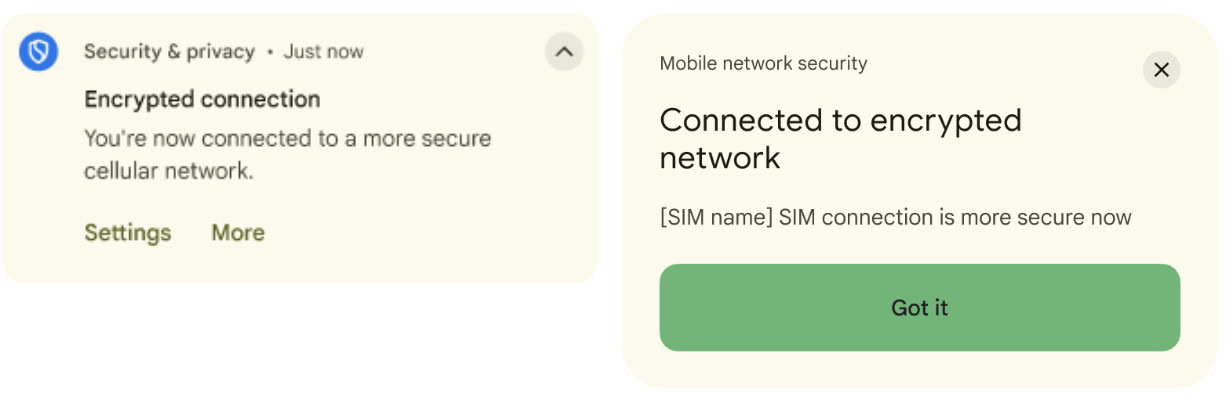Tap the Mobile network security header label
The width and height of the screenshot is (1228, 406).
[x=763, y=64]
